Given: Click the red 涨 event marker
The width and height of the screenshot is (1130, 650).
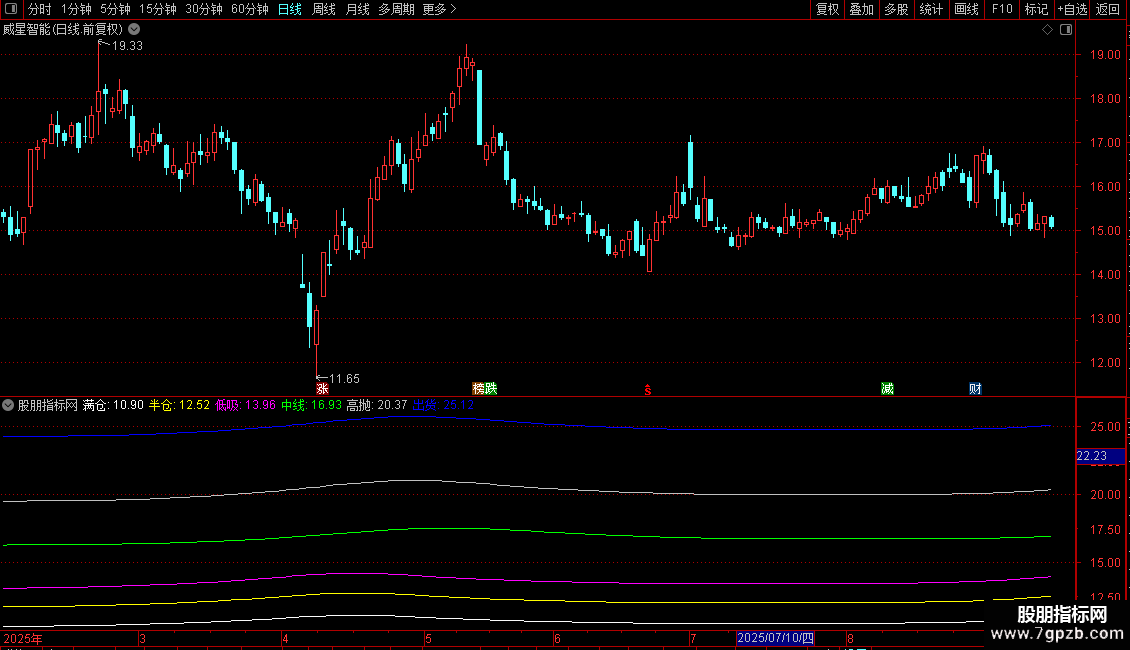Looking at the screenshot, I should coord(322,389).
